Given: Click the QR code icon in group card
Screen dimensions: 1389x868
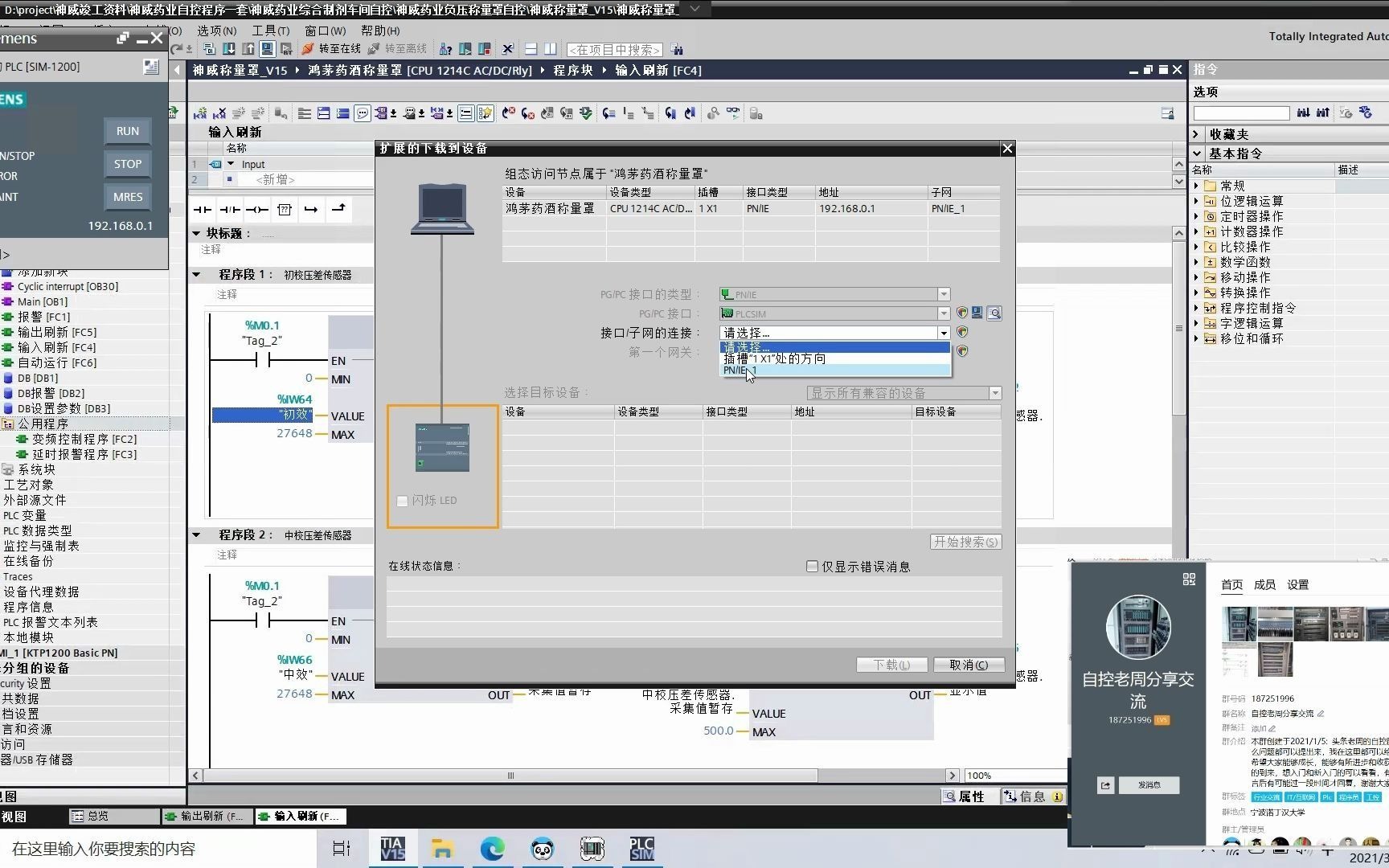Looking at the screenshot, I should pos(1189,579).
